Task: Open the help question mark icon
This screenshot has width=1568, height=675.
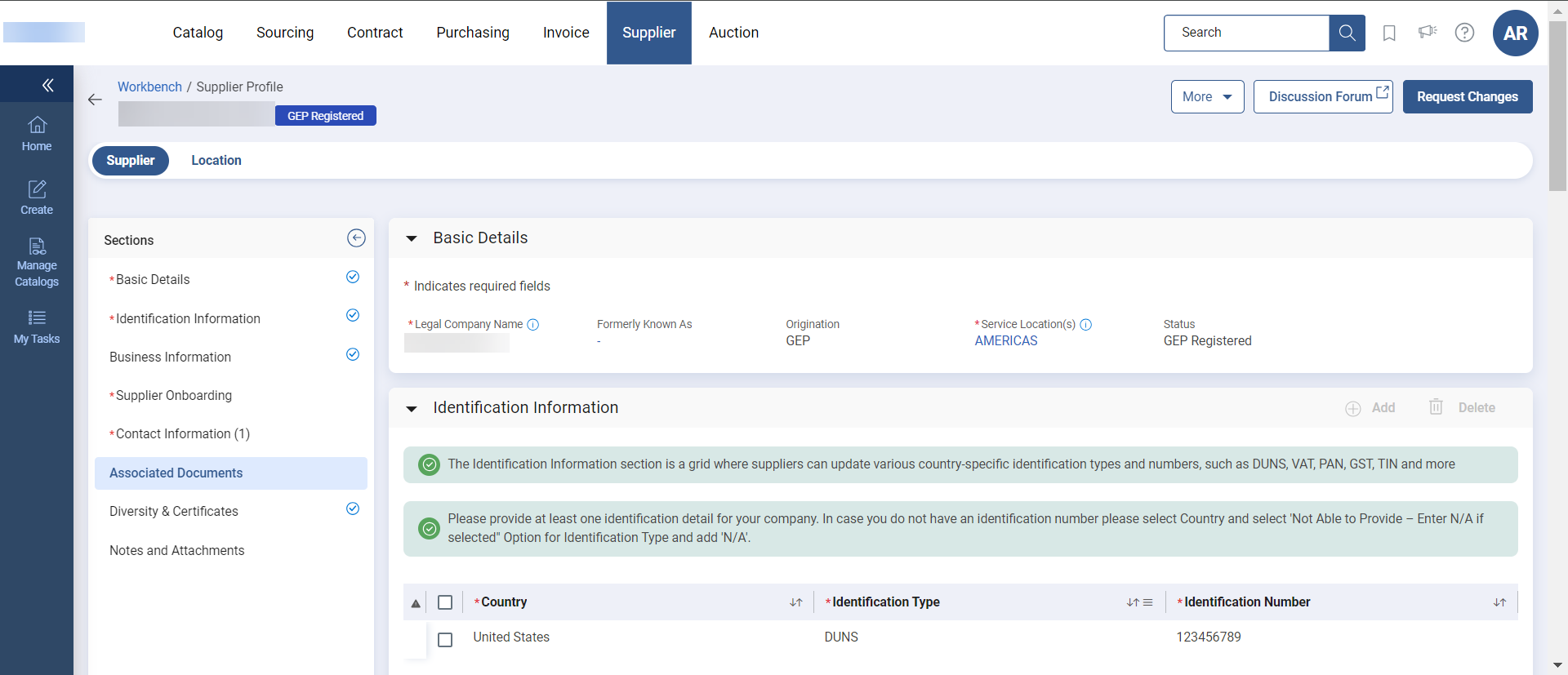Action: 1464,33
